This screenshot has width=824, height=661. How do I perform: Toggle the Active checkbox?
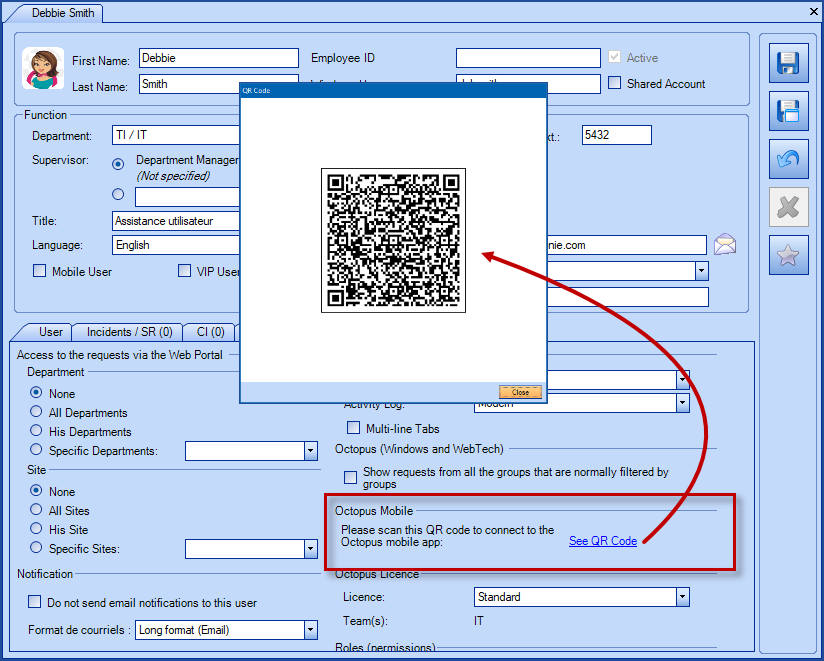[614, 57]
